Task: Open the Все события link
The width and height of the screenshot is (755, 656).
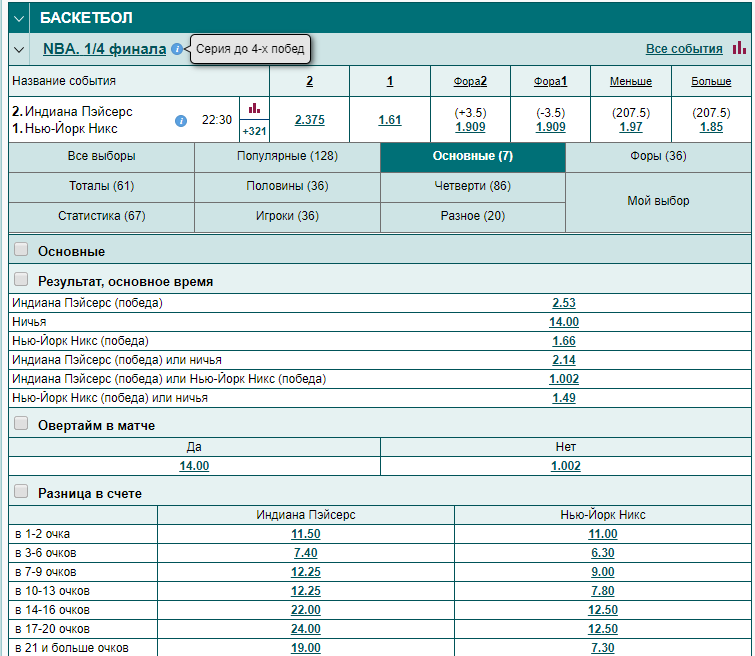Action: coord(684,49)
